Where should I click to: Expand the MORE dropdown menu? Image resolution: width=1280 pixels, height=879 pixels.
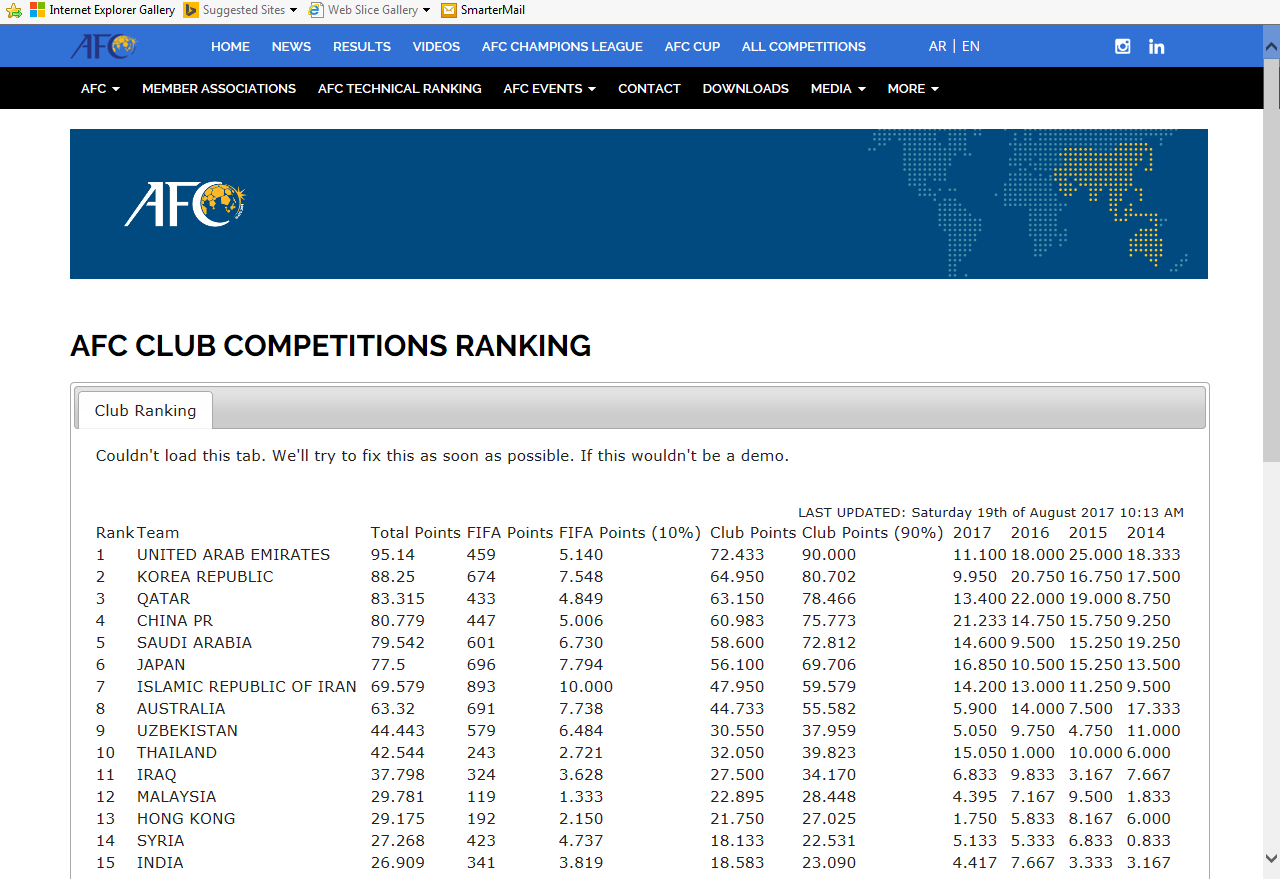913,88
